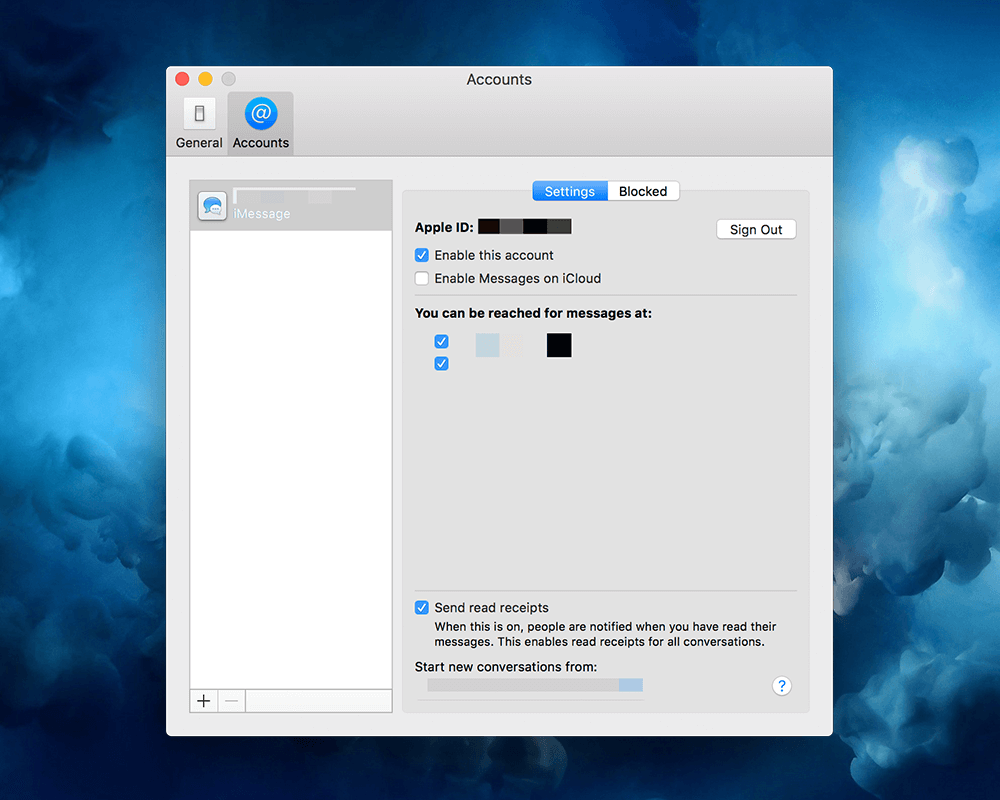The width and height of the screenshot is (1000, 800).
Task: Select the Accounts preferences pane
Action: [x=260, y=124]
